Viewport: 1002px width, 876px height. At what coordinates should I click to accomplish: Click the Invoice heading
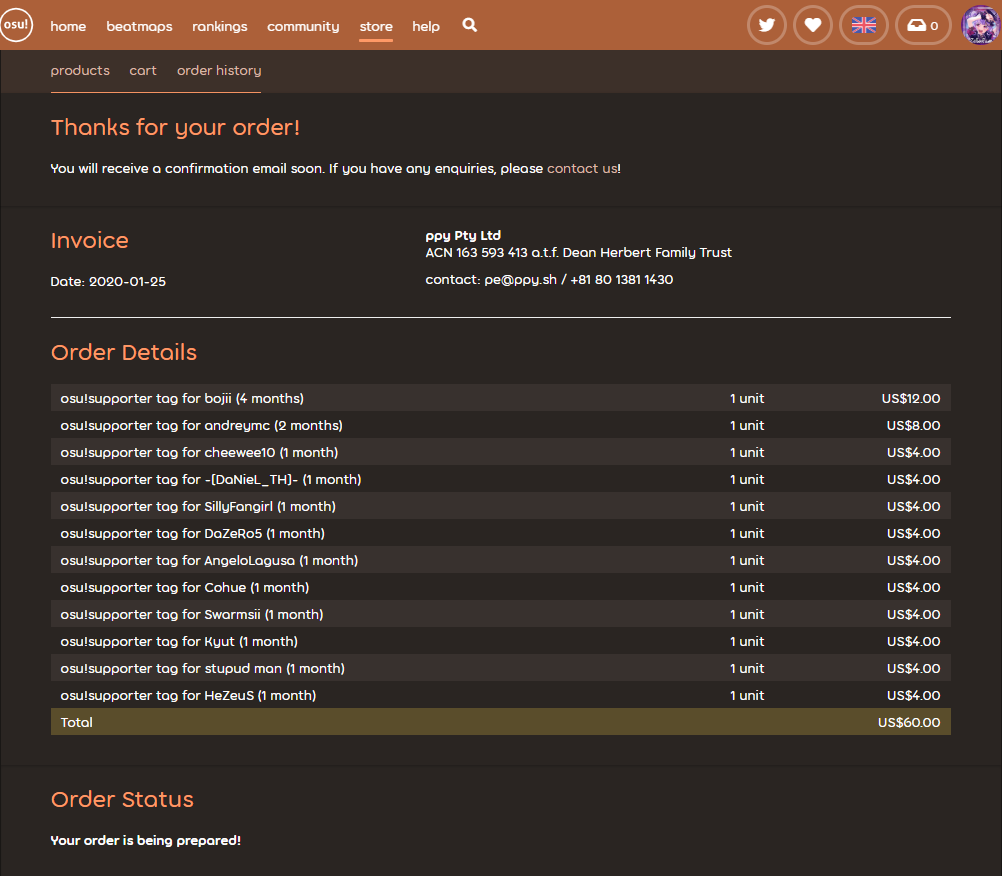[89, 240]
